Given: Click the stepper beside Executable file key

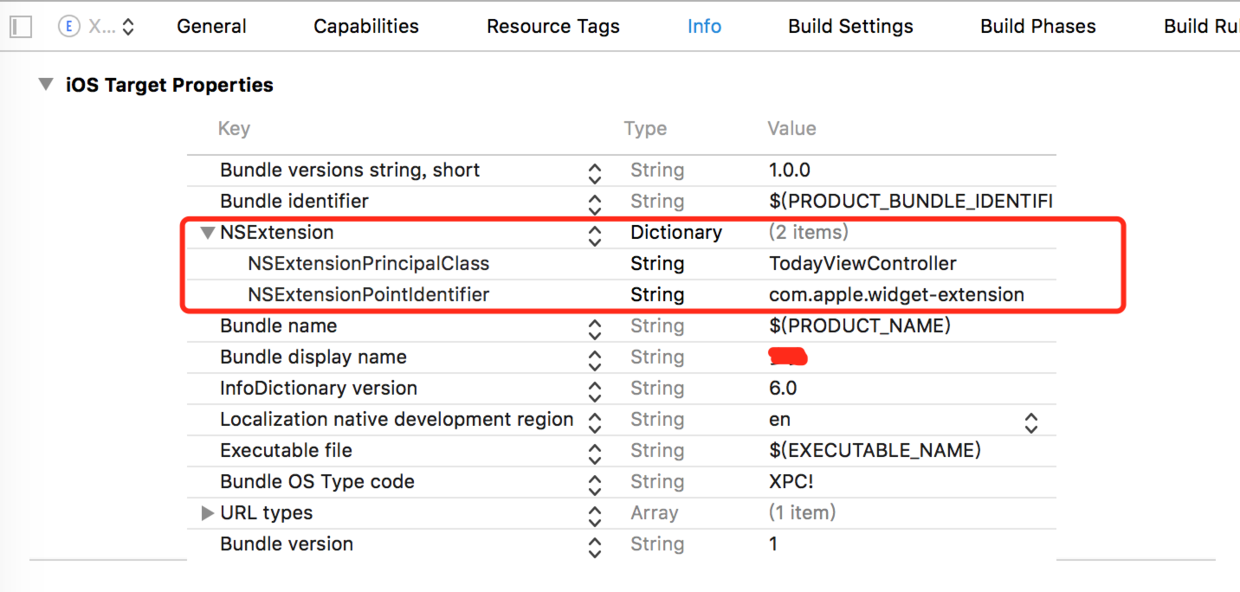Looking at the screenshot, I should point(595,453).
